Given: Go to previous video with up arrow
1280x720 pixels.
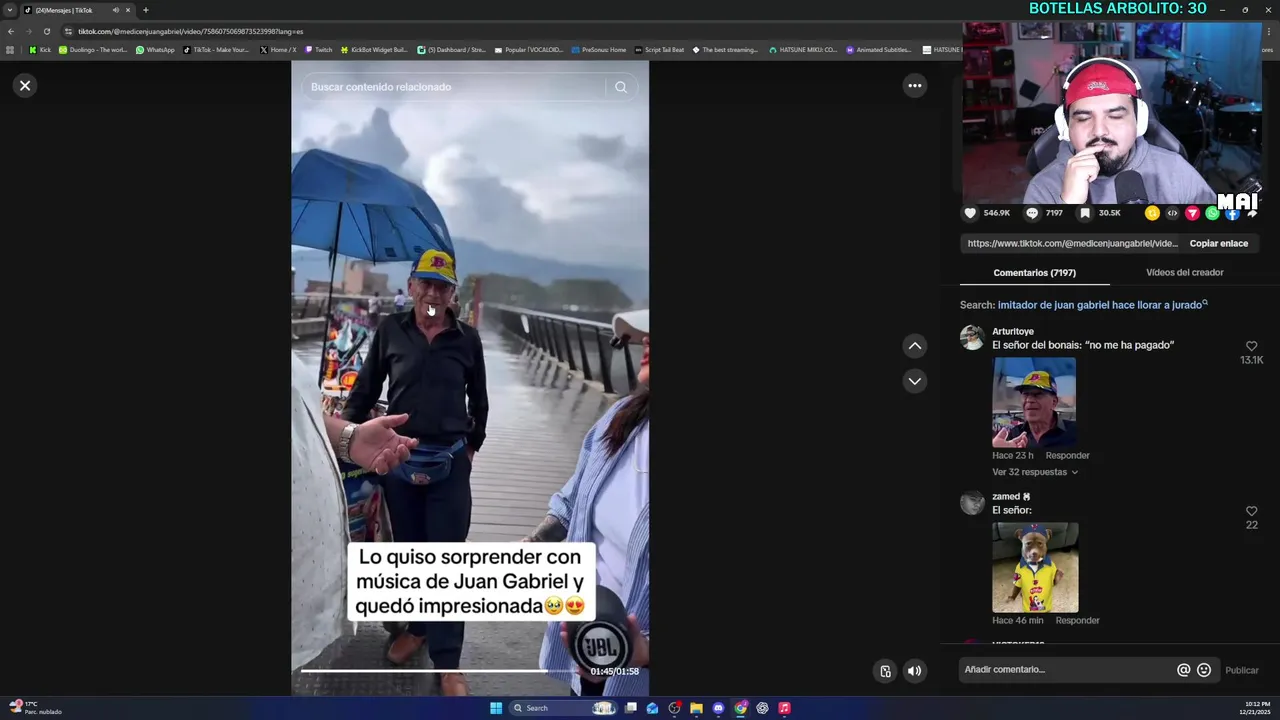Looking at the screenshot, I should point(914,346).
